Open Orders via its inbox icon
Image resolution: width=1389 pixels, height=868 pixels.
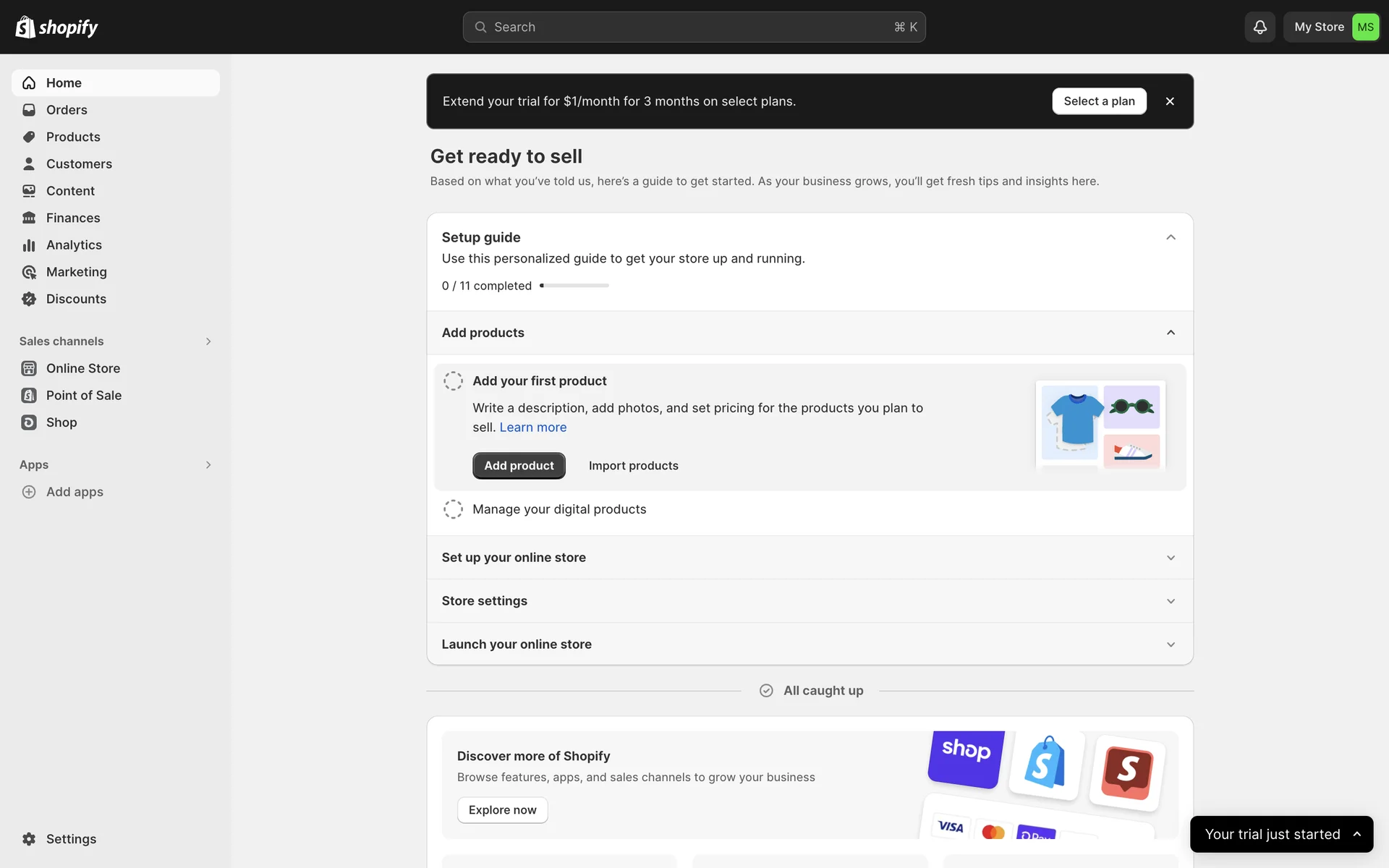click(x=29, y=110)
